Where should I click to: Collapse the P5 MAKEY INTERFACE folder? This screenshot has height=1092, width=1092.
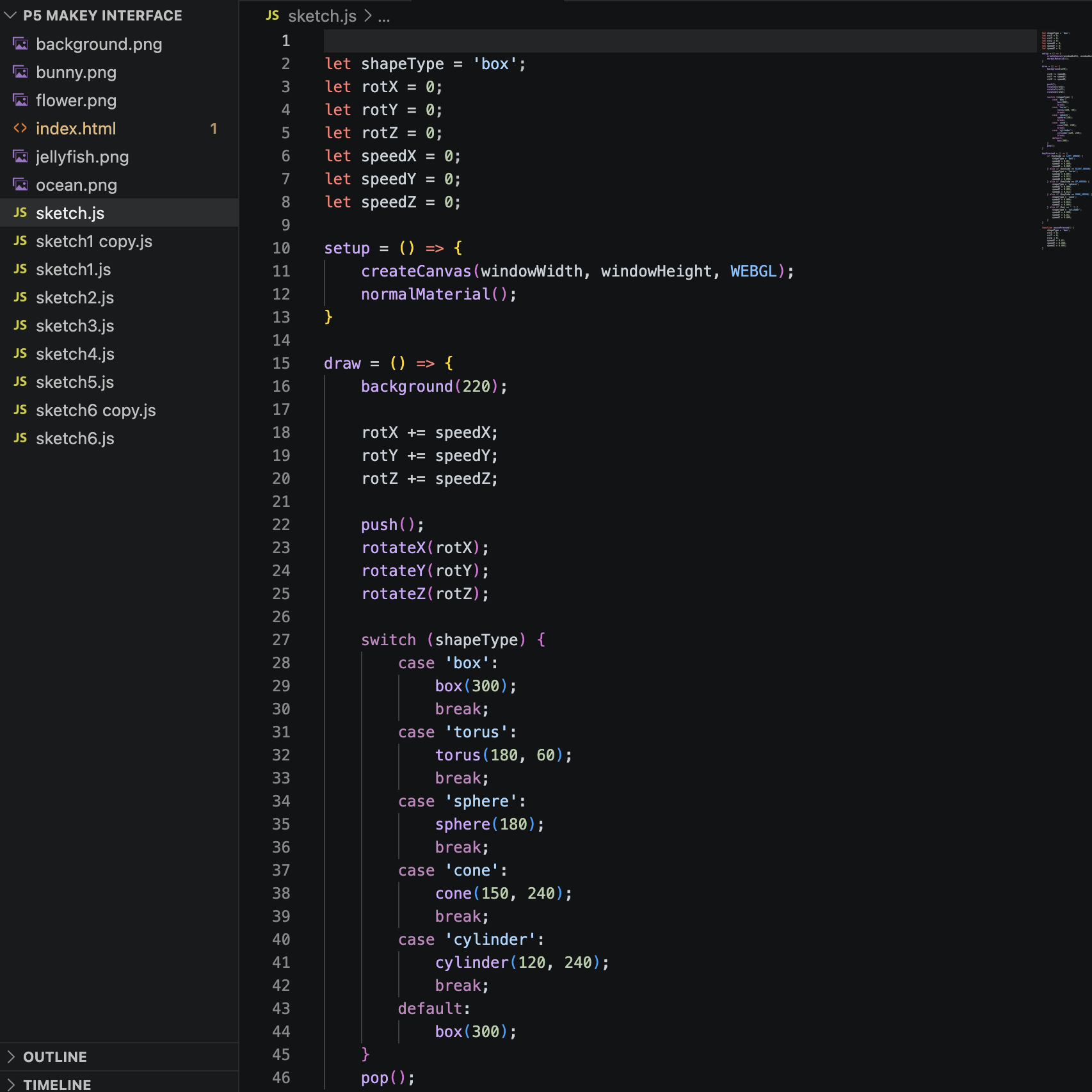point(11,15)
